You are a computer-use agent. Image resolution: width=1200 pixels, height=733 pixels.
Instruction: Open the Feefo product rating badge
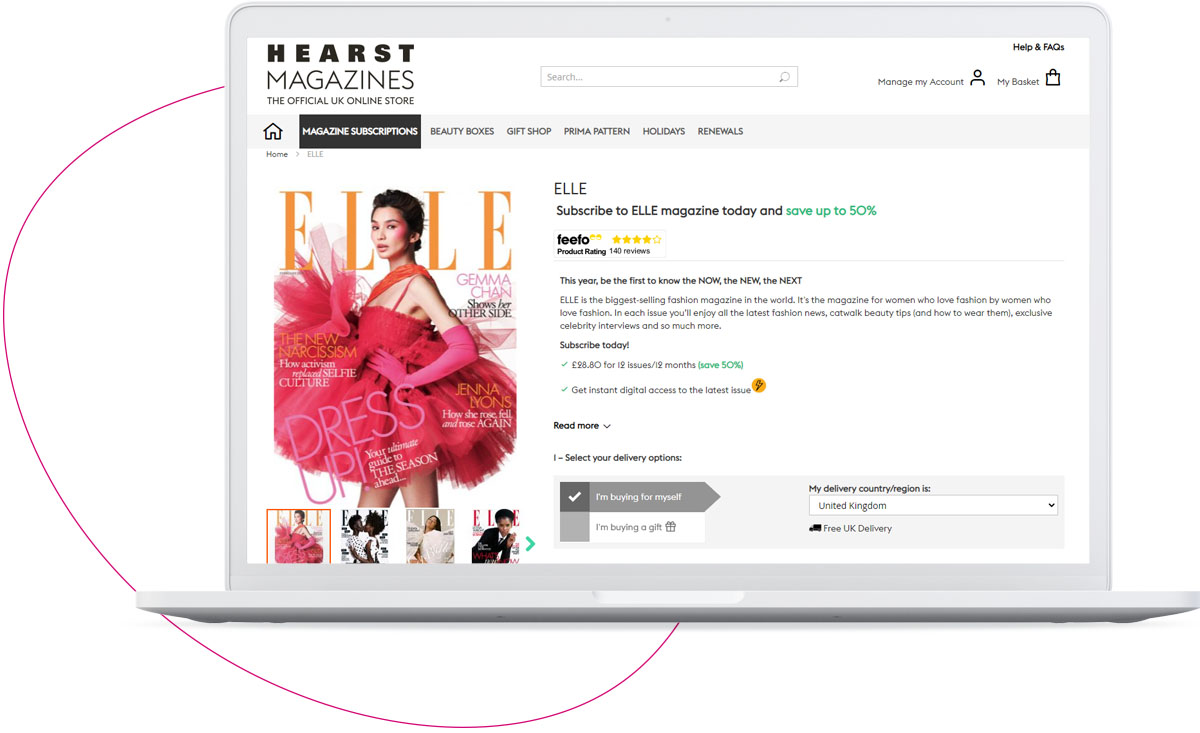pos(610,245)
